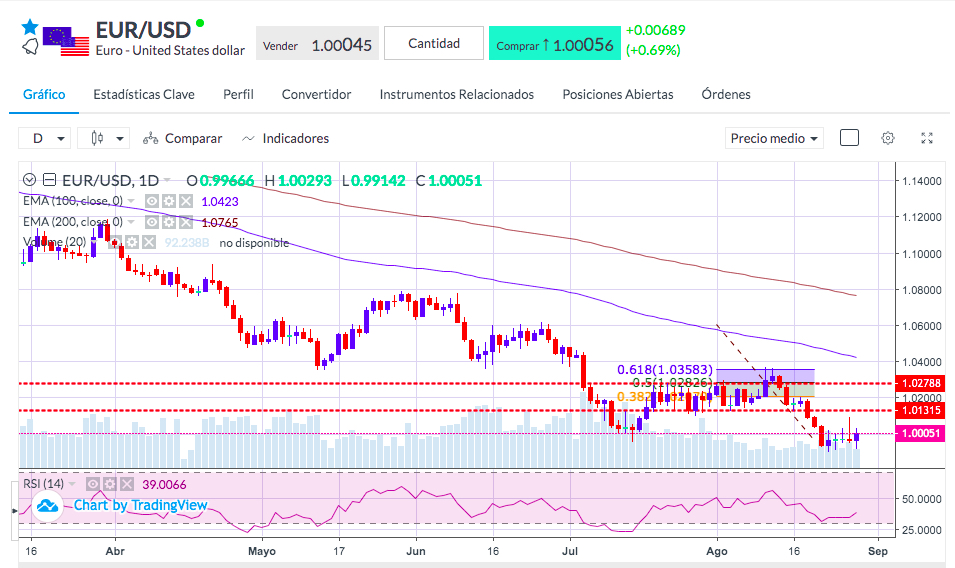Expand the chart type dropdown arrow
Screen dimensions: 955x568
(x=120, y=139)
